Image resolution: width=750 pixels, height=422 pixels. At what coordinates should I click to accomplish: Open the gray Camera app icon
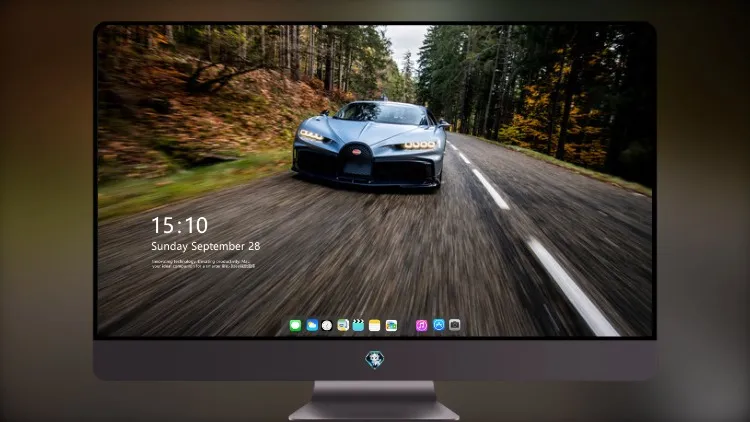[x=454, y=325]
